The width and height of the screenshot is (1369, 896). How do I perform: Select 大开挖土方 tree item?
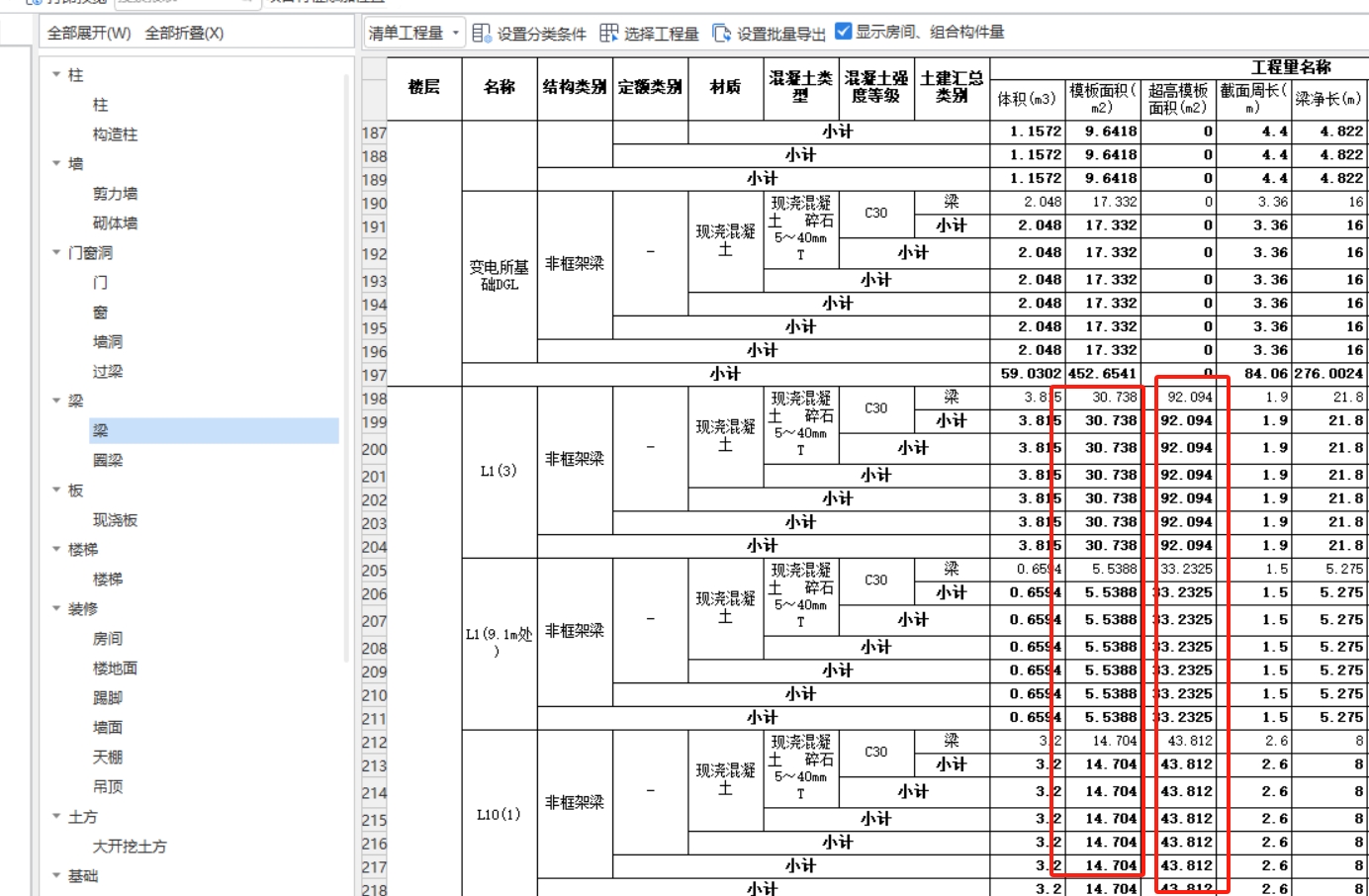pyautogui.click(x=130, y=847)
